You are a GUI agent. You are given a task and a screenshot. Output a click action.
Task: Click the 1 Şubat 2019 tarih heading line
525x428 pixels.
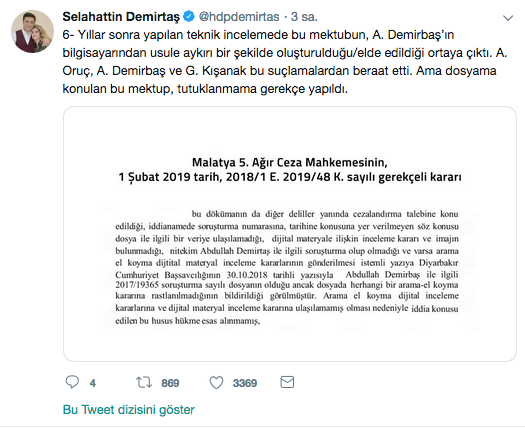pos(290,177)
